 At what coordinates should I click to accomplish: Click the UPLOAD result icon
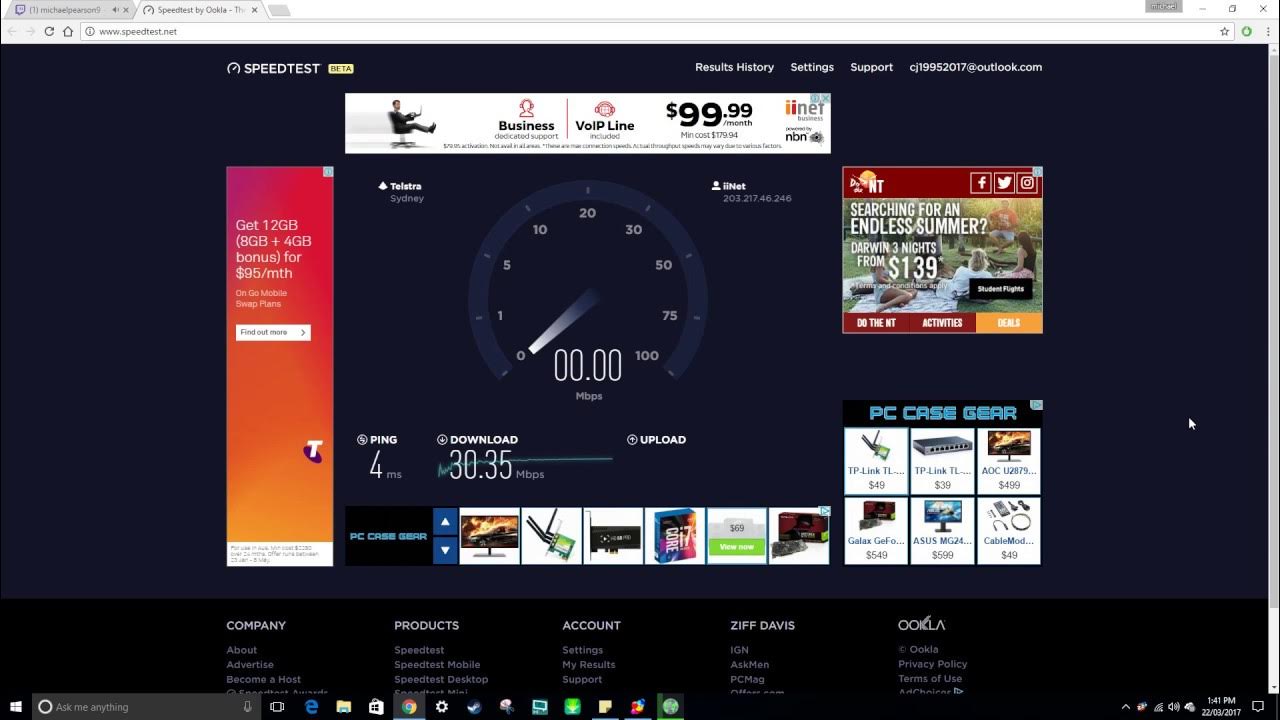(x=632, y=439)
